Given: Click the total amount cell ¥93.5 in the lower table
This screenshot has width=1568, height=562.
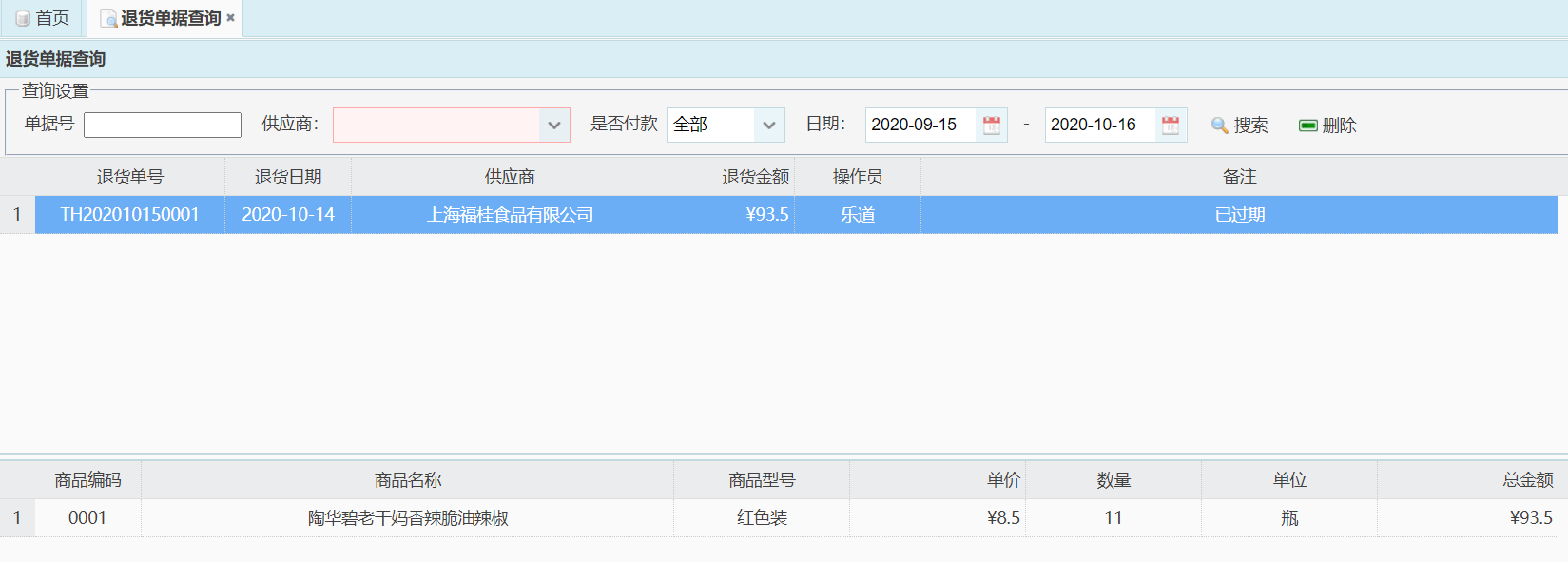Looking at the screenshot, I should (1468, 518).
